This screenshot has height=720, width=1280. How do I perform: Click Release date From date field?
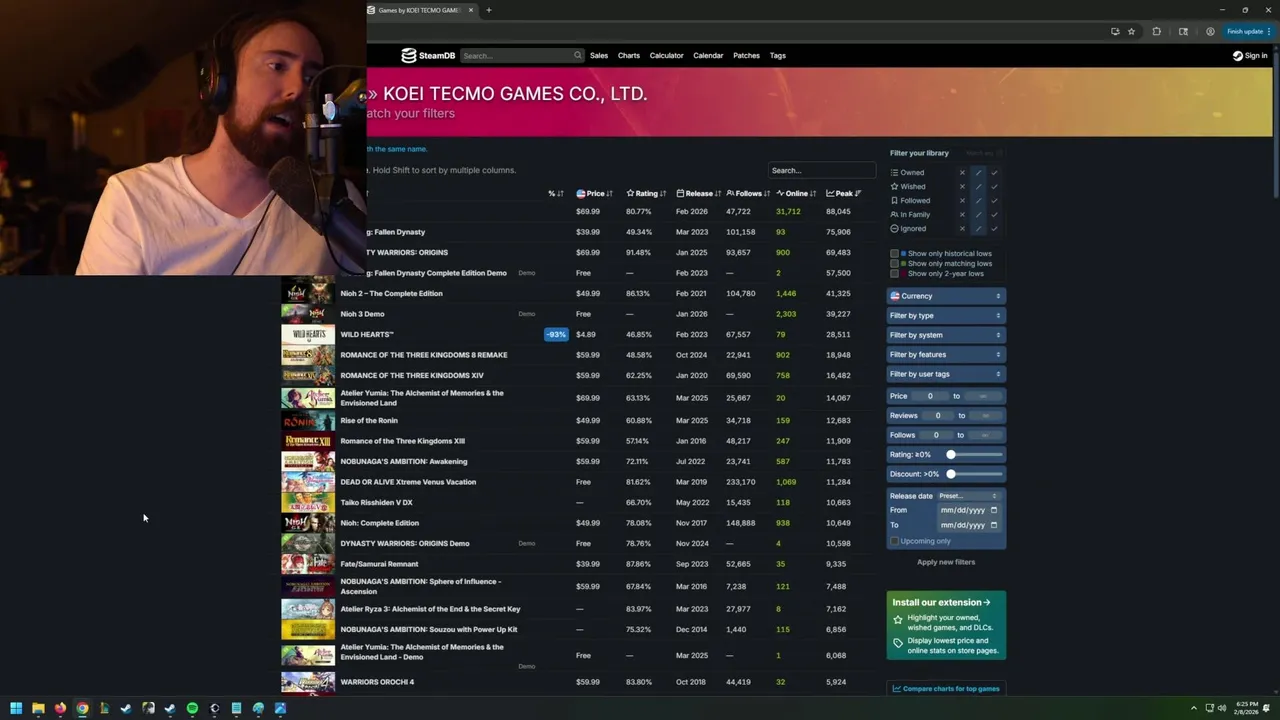(968, 510)
